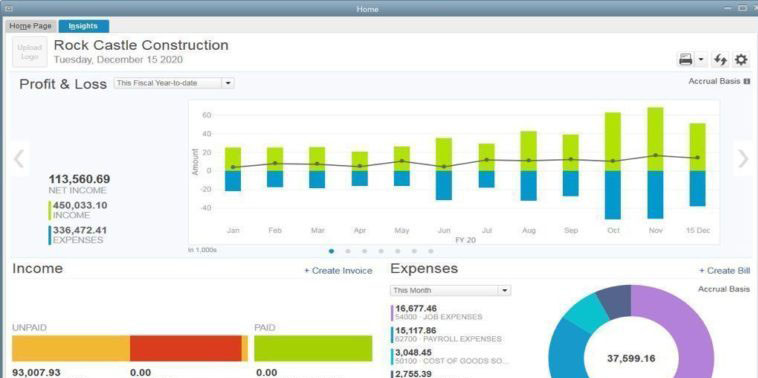Click the Create Invoice link

pyautogui.click(x=338, y=271)
